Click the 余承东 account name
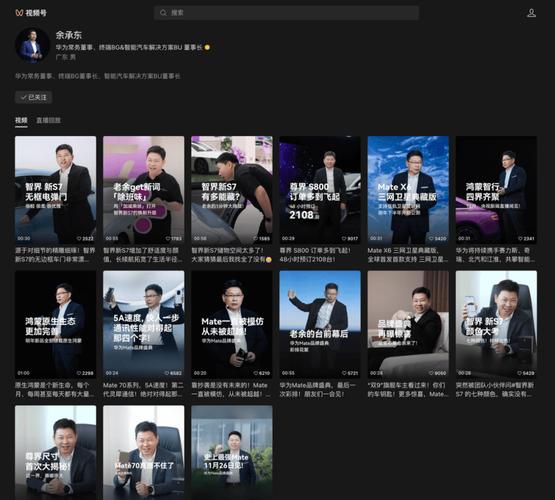Screen dimensions: 555x500 point(69,35)
